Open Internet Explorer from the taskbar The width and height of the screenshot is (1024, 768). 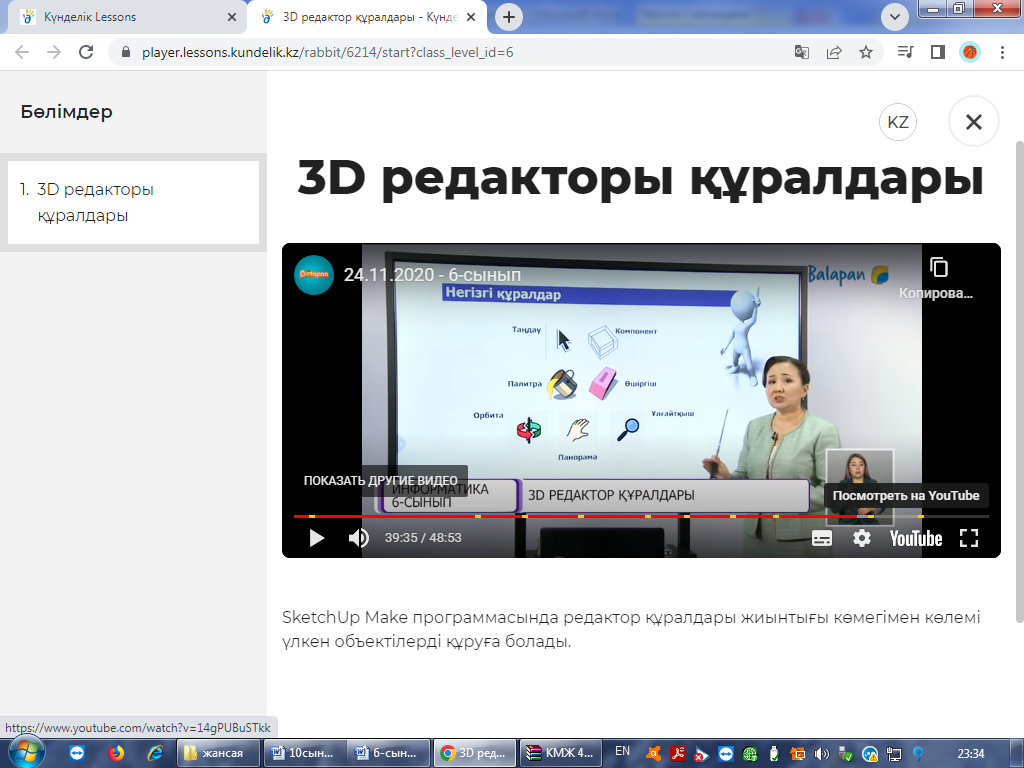(x=155, y=753)
